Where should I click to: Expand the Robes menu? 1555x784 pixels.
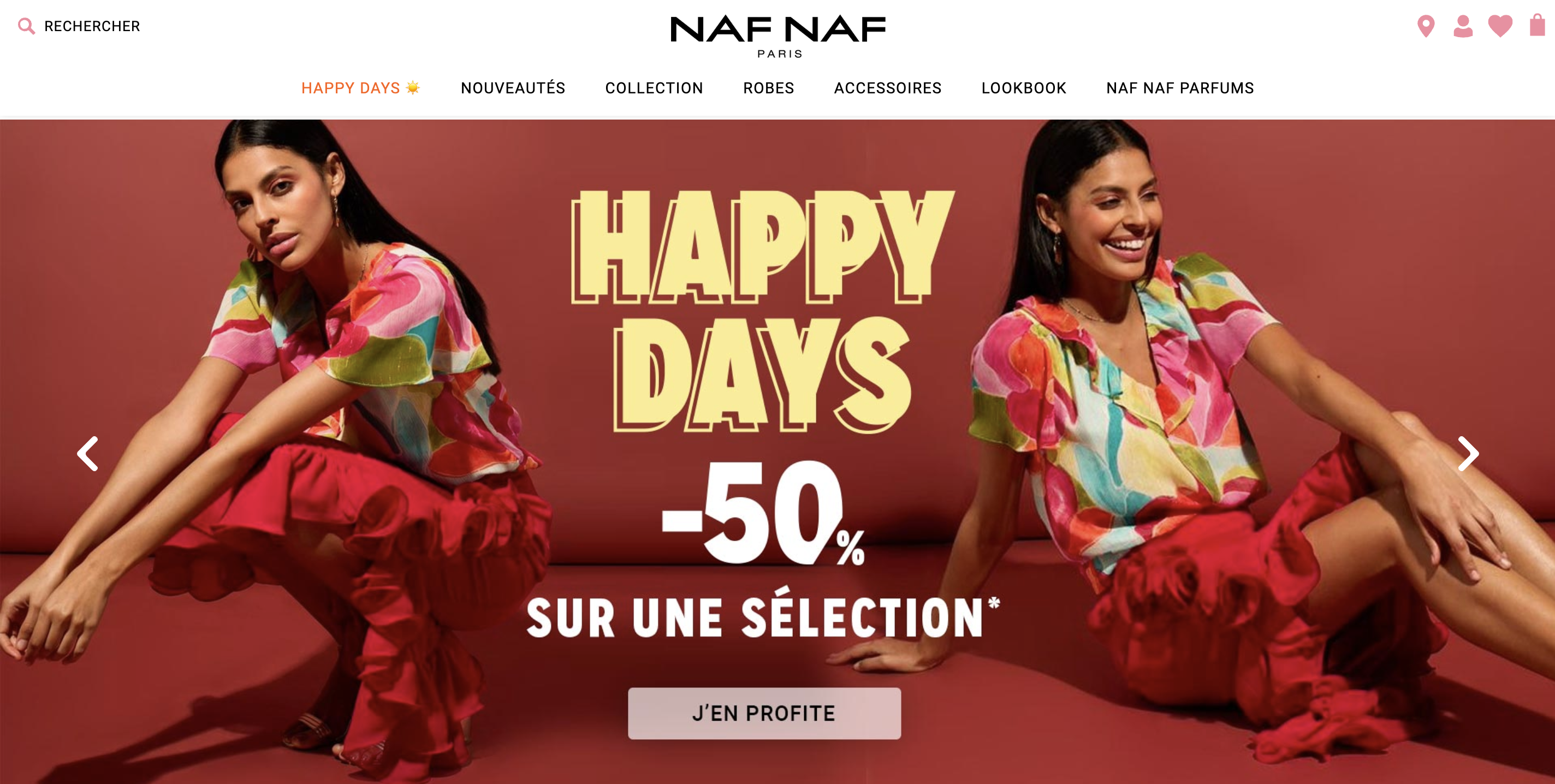[x=768, y=88]
